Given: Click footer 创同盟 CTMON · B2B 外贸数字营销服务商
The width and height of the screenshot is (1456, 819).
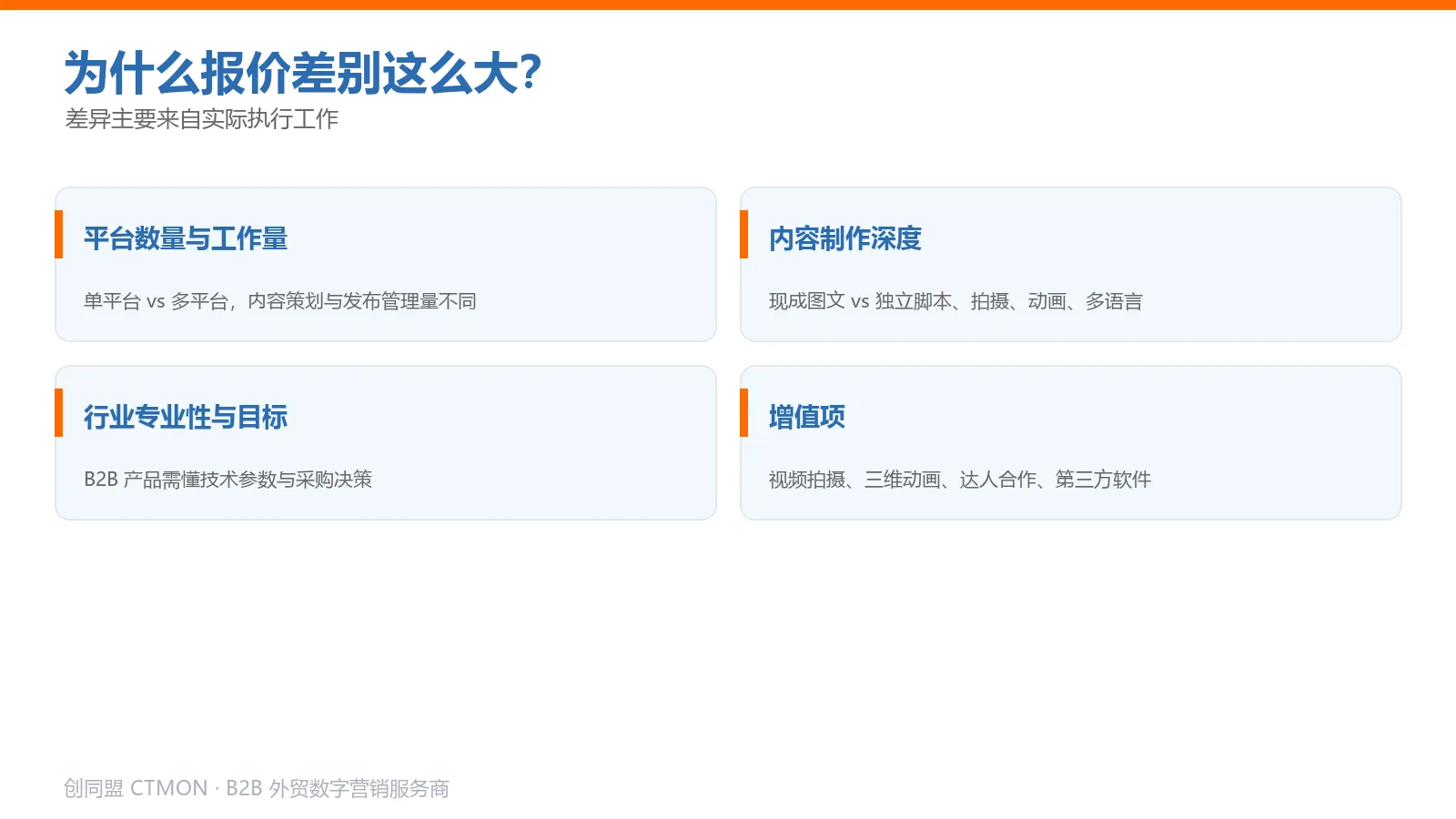Looking at the screenshot, I should [257, 788].
